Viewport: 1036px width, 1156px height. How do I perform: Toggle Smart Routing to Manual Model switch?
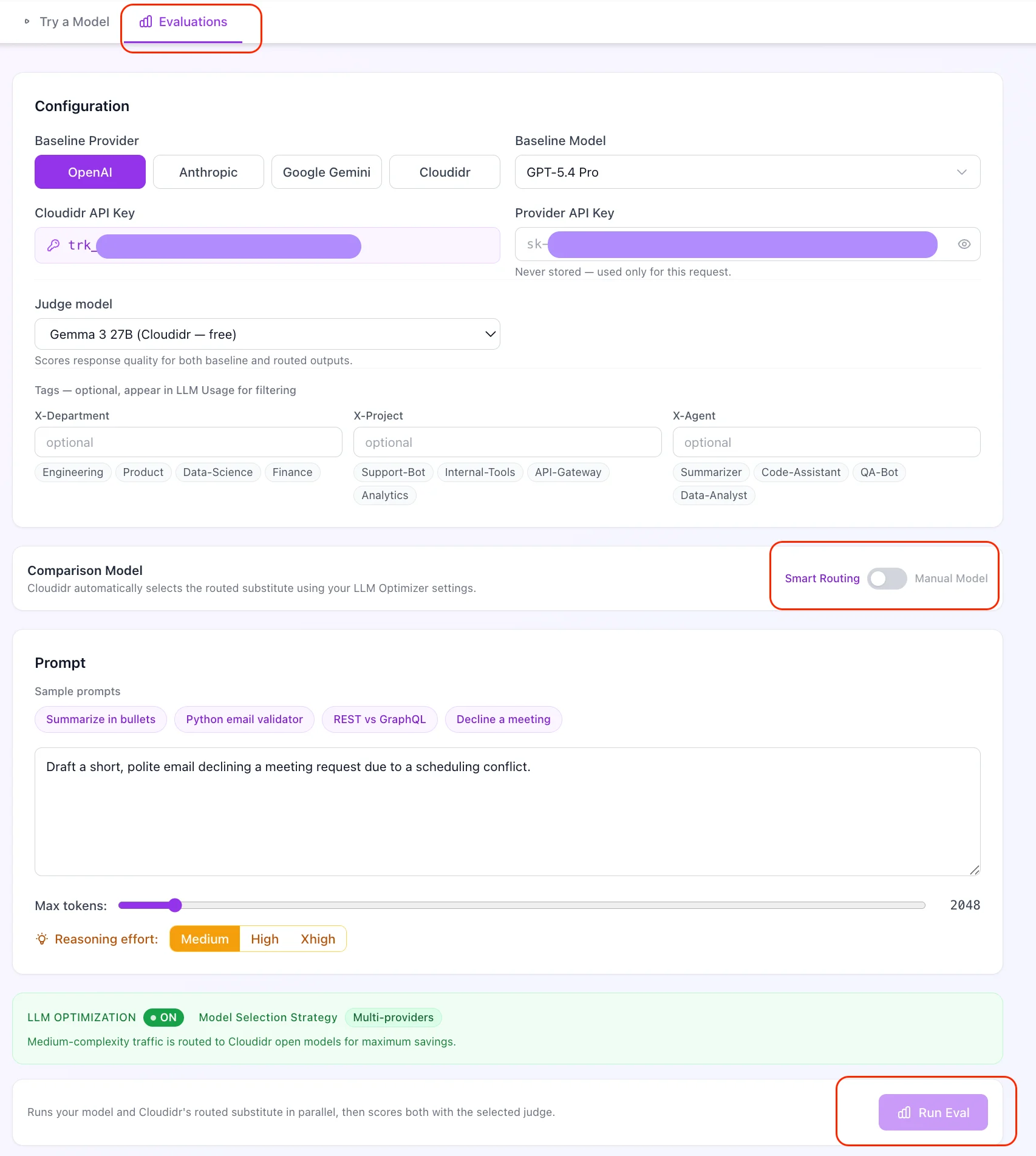coord(887,579)
